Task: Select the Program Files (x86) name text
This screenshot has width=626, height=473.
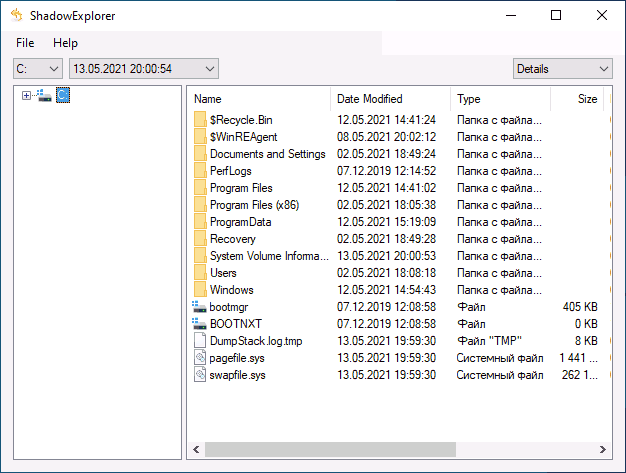Action: [255, 205]
